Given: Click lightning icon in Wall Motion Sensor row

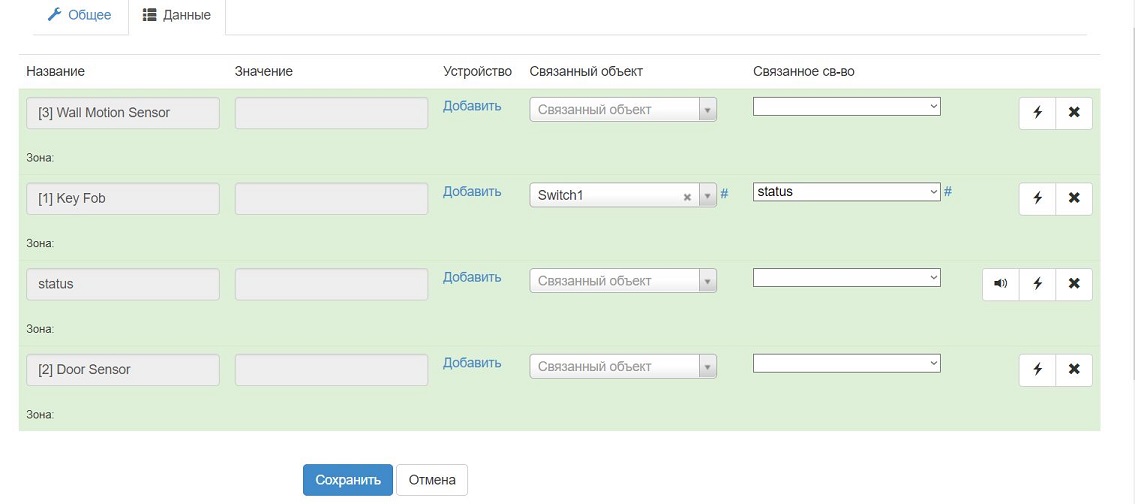Looking at the screenshot, I should 1037,113.
